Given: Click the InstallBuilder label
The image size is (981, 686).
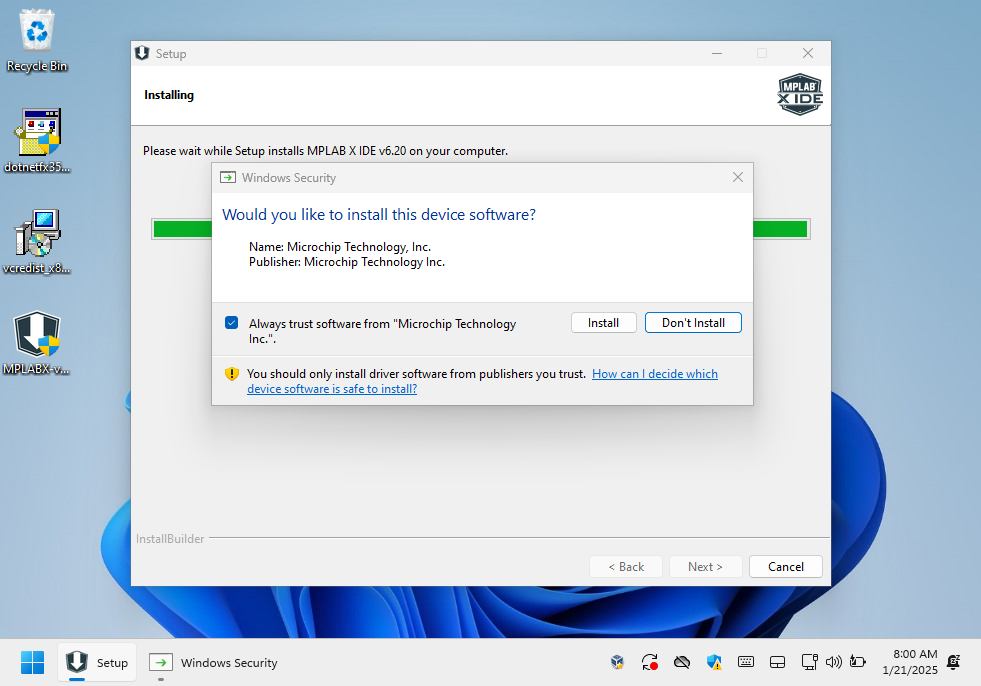Looking at the screenshot, I should [x=170, y=539].
